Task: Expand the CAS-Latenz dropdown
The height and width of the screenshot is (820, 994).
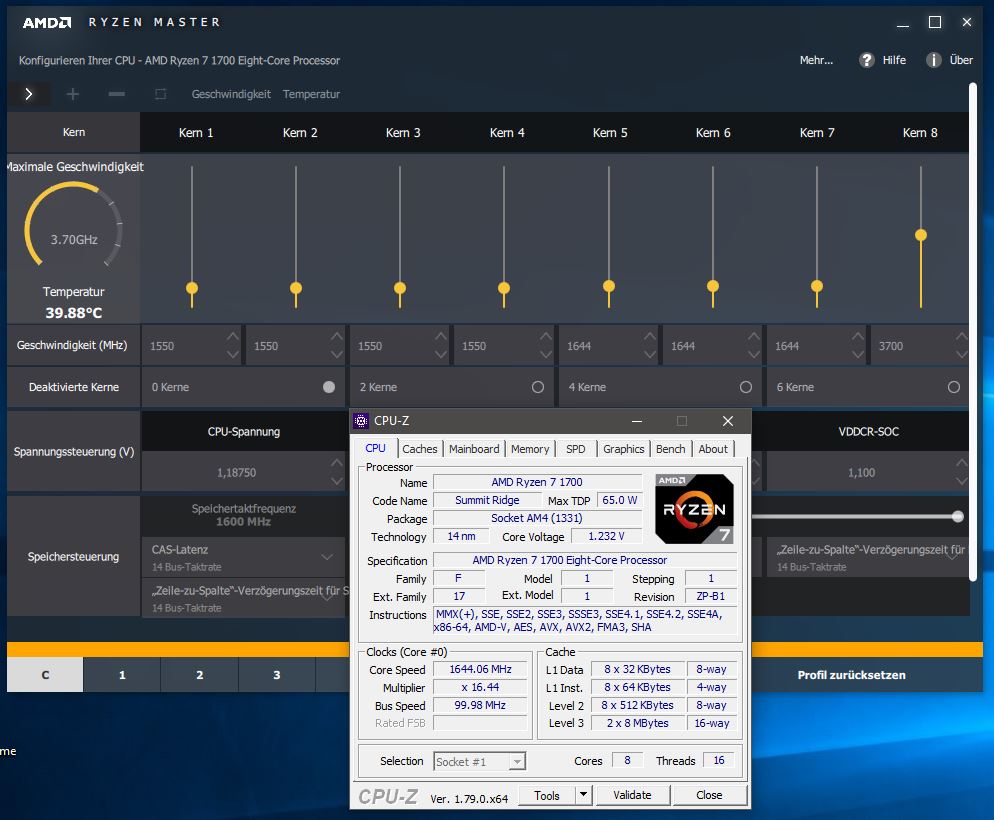Action: [x=327, y=557]
